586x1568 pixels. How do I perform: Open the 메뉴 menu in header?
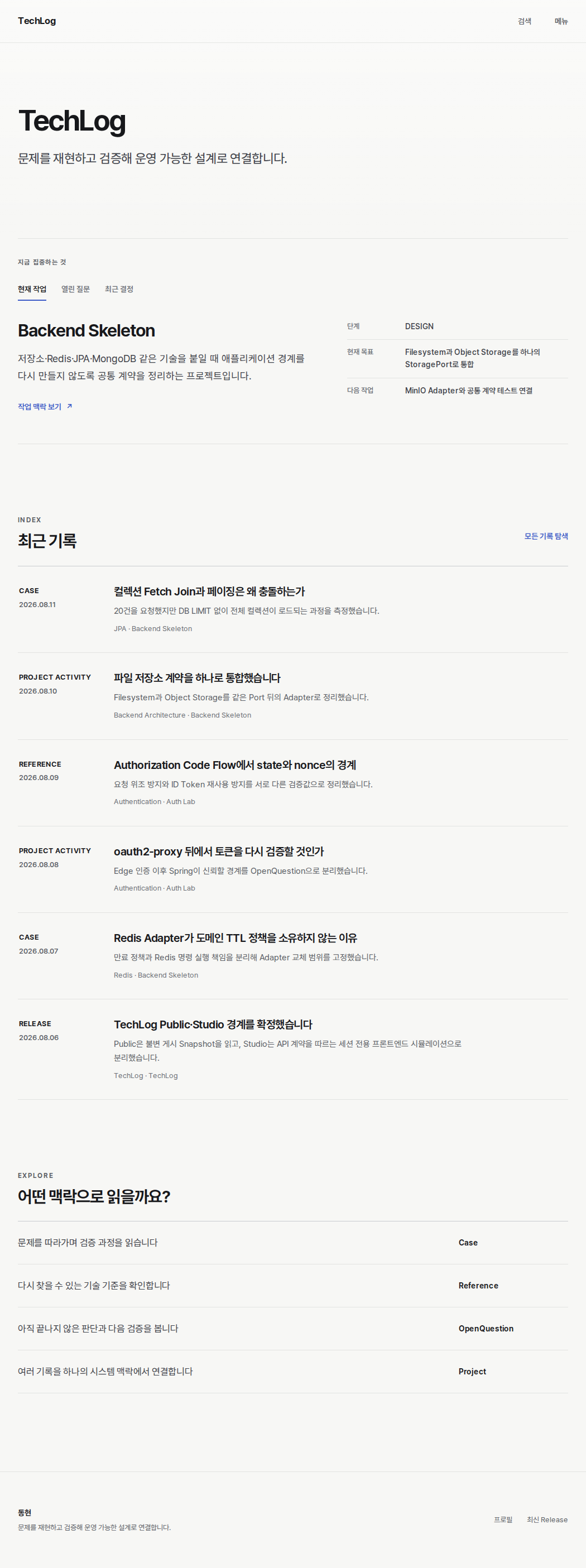click(561, 21)
